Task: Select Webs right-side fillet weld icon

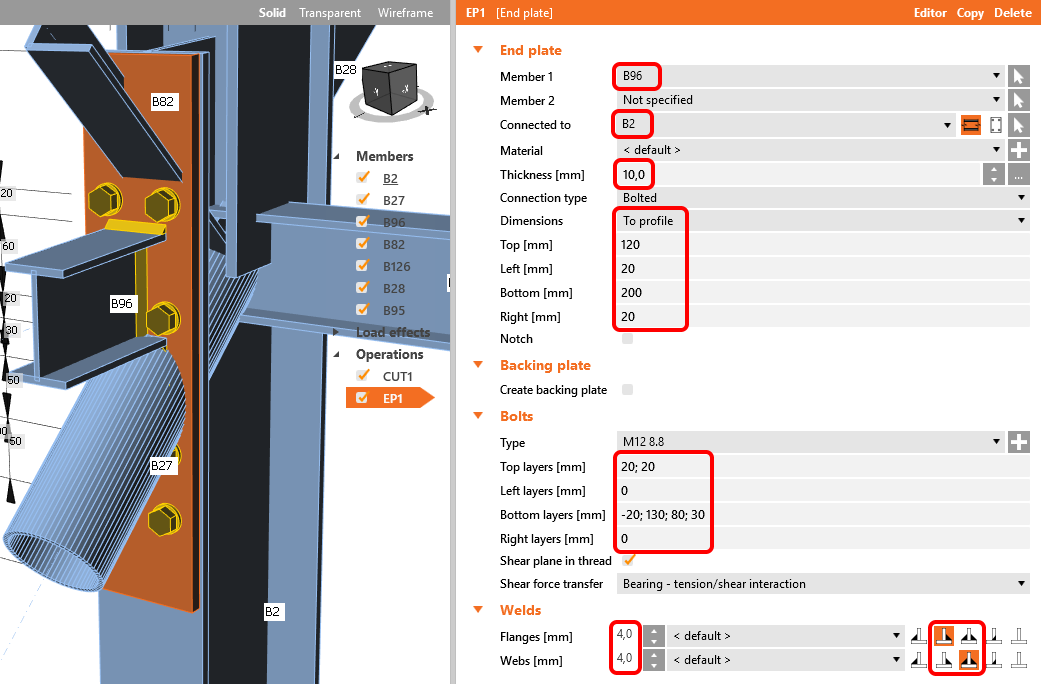Action: click(x=944, y=660)
